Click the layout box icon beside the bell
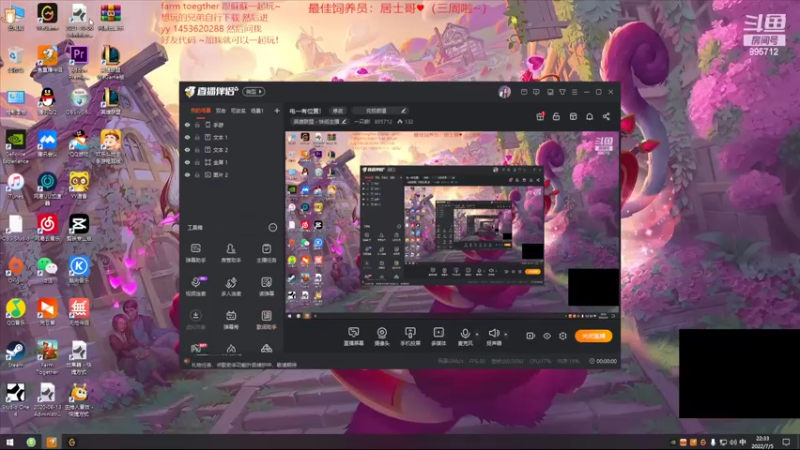 coord(573,116)
